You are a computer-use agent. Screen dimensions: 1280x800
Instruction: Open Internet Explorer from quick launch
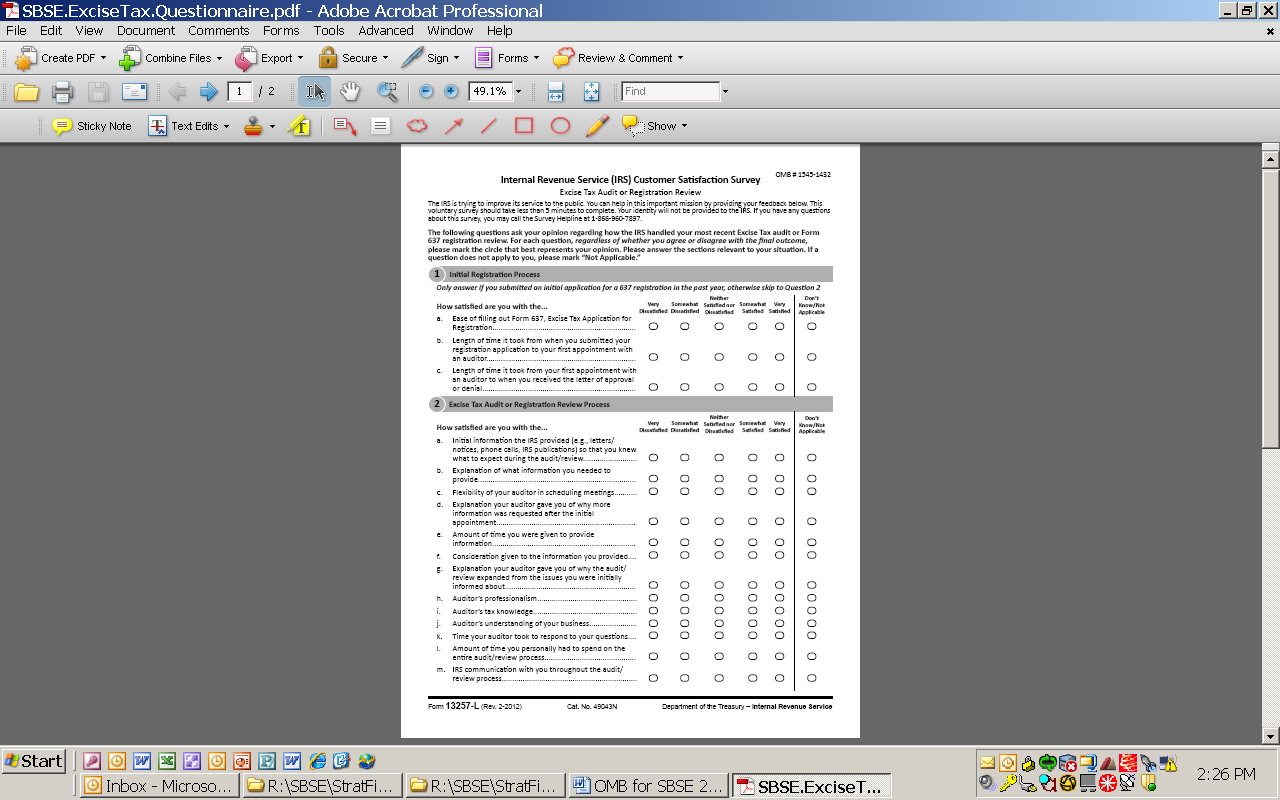coord(317,761)
